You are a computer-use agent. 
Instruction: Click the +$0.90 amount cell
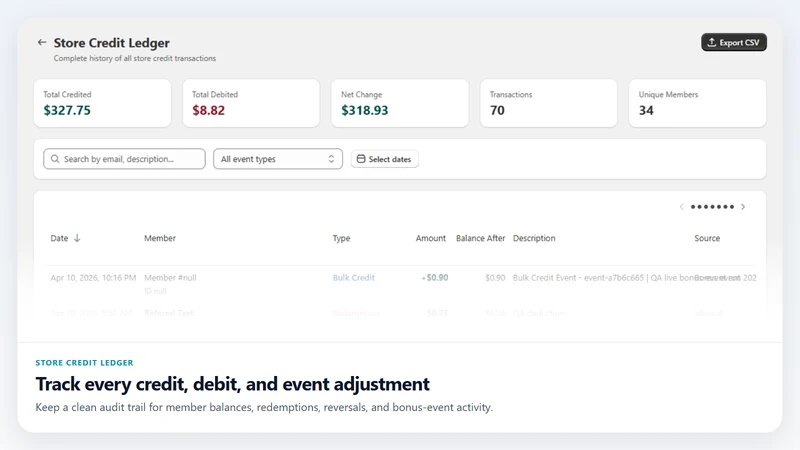435,278
